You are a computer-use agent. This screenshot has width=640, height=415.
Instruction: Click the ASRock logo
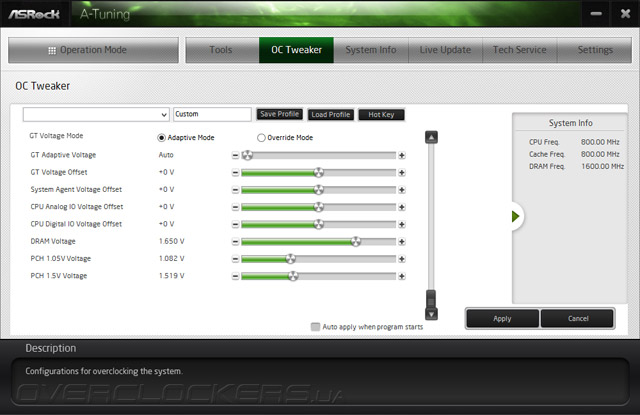(34, 14)
